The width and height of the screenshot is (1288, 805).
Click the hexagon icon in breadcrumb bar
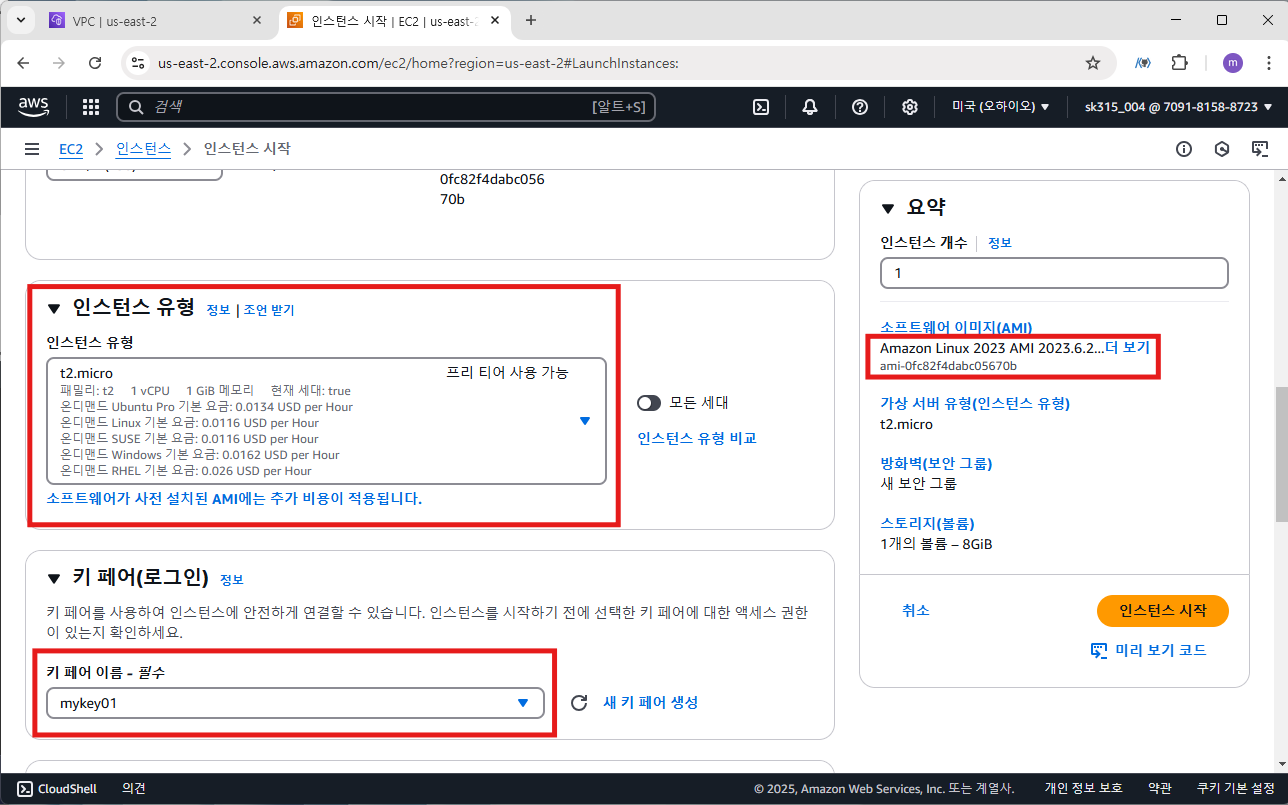(1222, 149)
